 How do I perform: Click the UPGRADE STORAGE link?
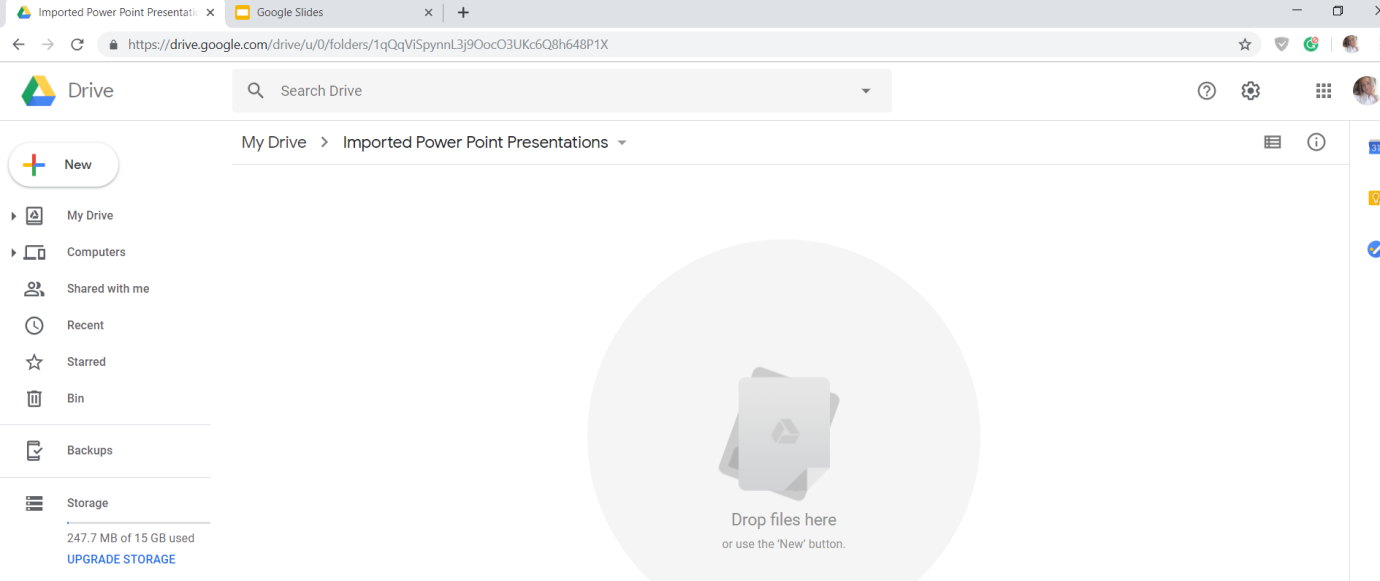point(121,559)
